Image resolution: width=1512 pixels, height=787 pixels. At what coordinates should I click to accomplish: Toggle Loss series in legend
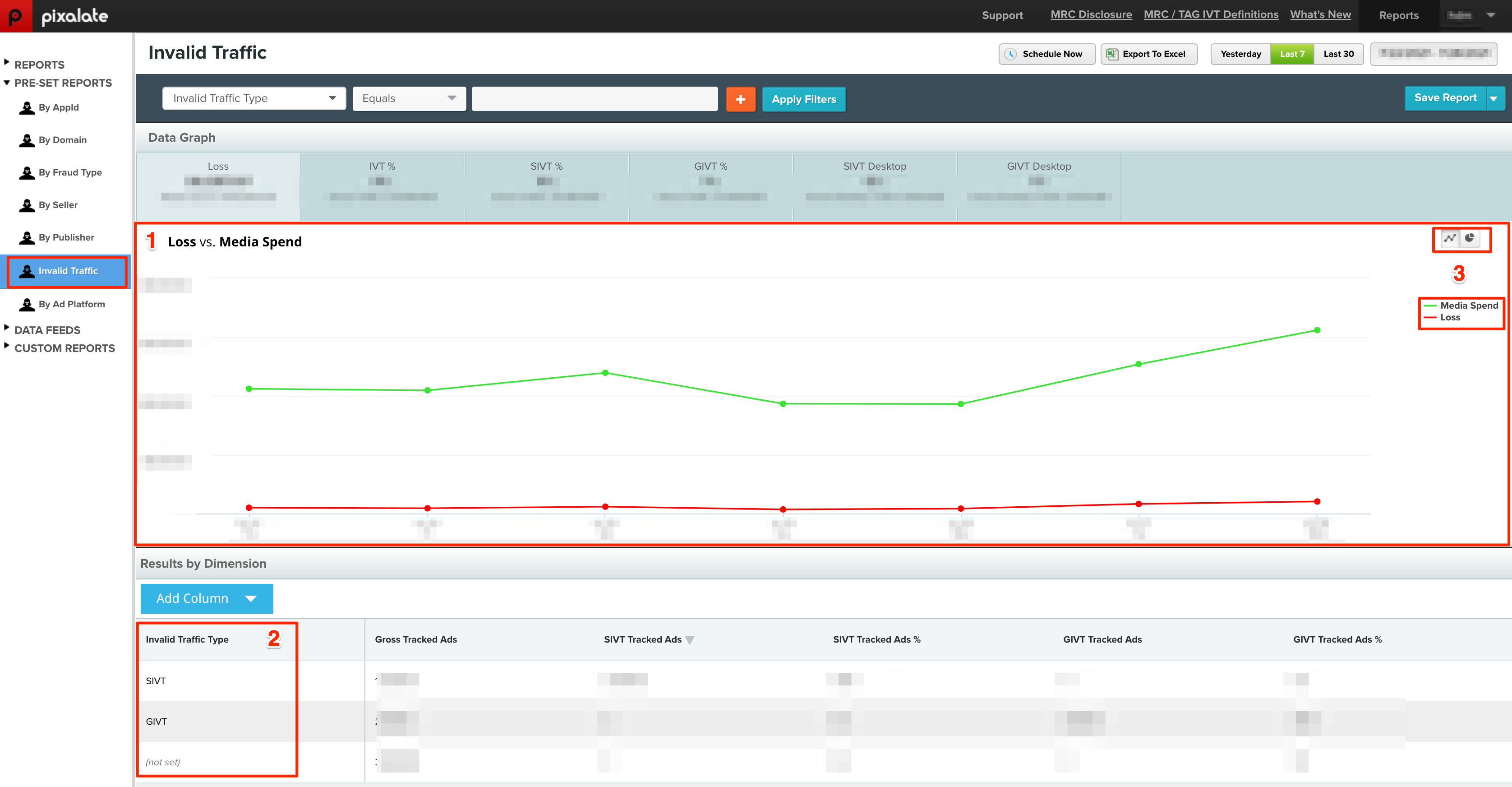(1442, 318)
